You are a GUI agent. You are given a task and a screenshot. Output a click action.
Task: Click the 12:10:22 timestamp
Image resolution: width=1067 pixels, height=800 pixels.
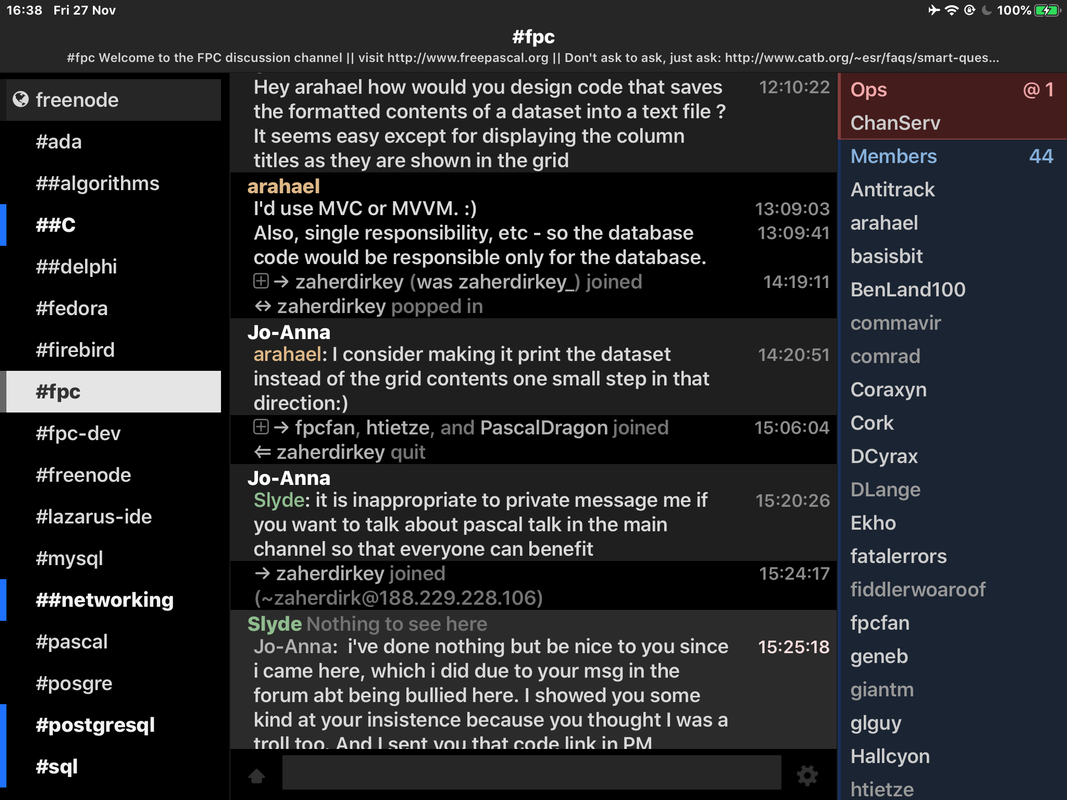(794, 87)
